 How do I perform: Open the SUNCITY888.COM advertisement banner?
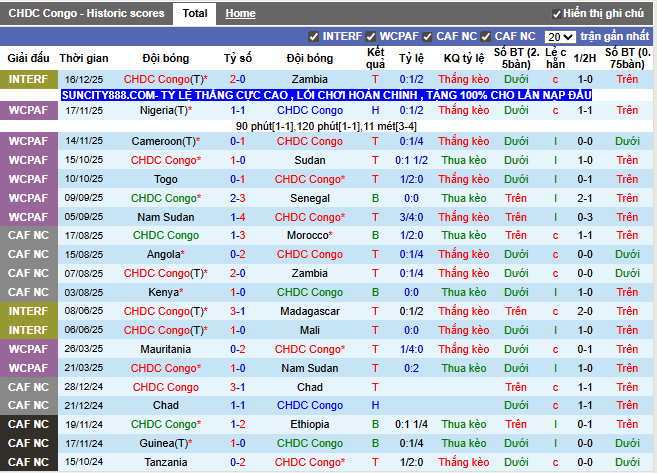tap(326, 95)
